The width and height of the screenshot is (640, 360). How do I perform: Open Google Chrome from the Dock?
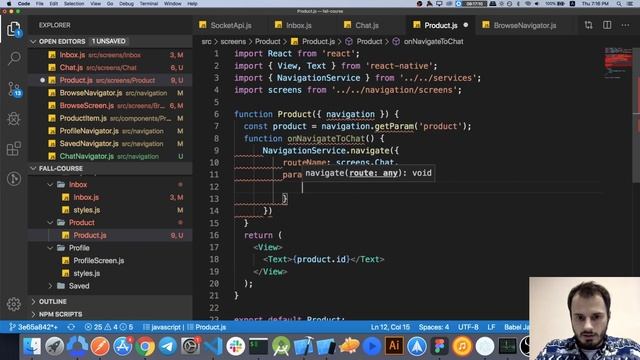(x=145, y=346)
